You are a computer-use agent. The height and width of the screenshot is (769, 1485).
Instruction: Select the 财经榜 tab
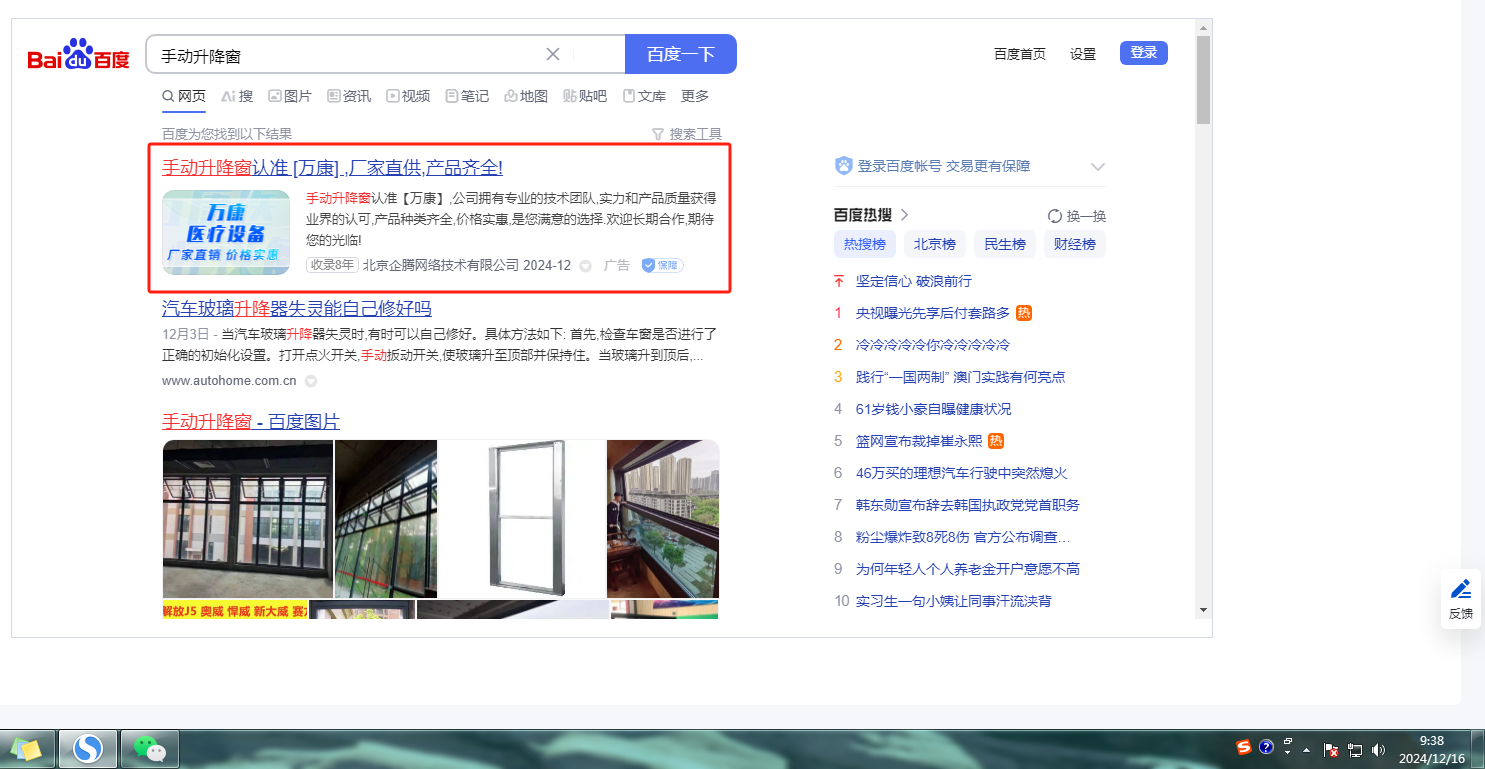click(1075, 244)
